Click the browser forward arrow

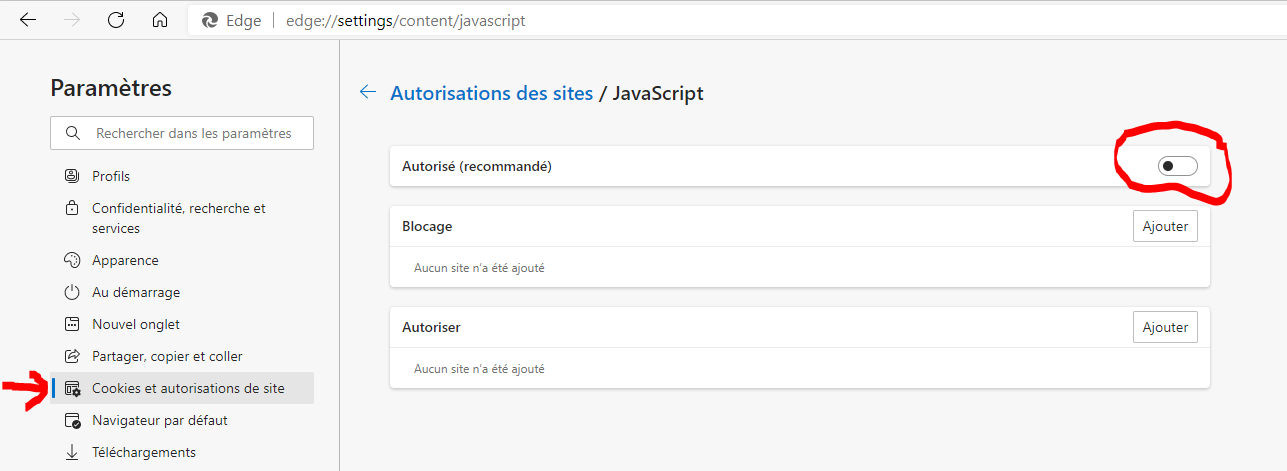(x=72, y=20)
